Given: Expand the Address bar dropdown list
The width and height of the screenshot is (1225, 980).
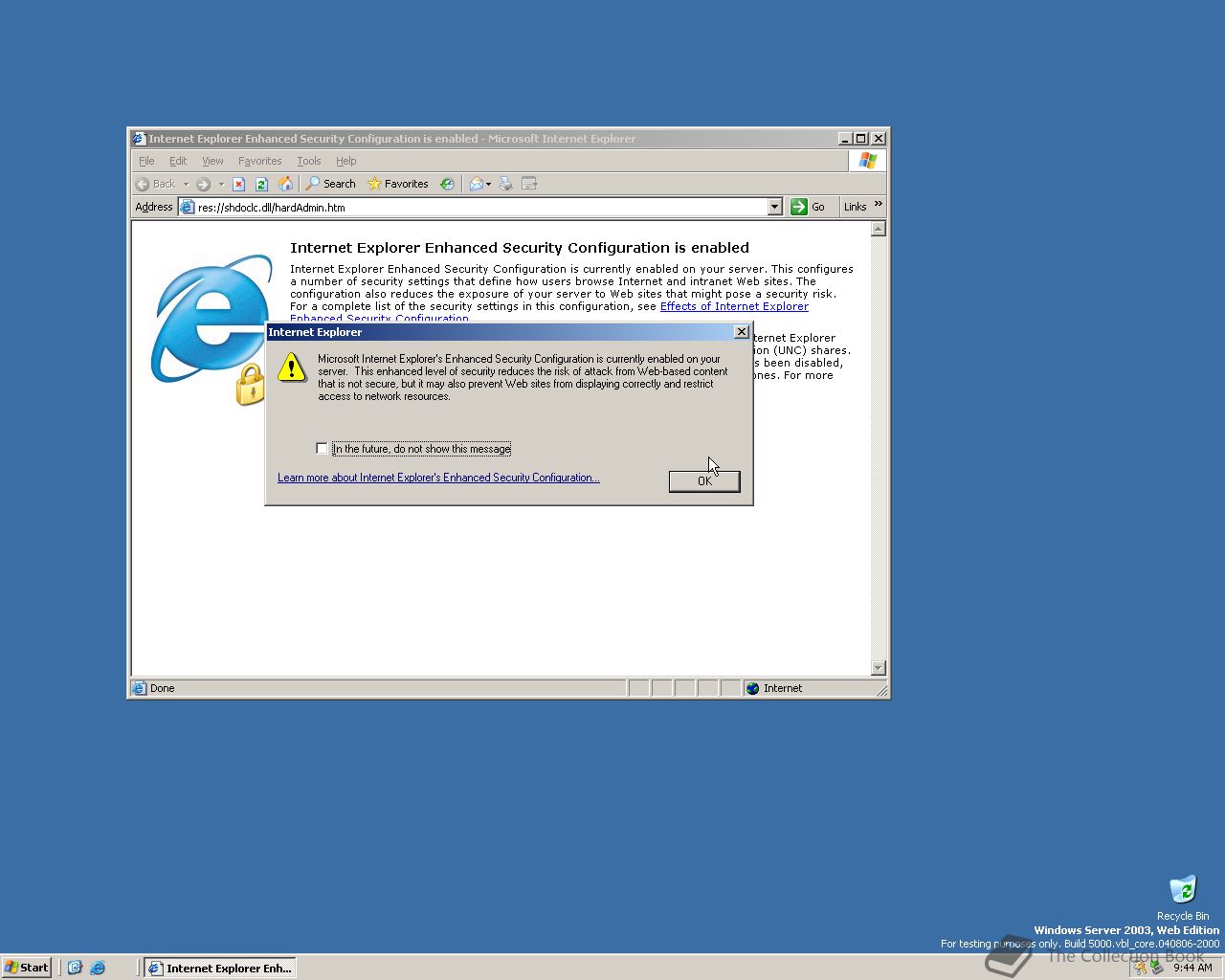Looking at the screenshot, I should [x=775, y=207].
